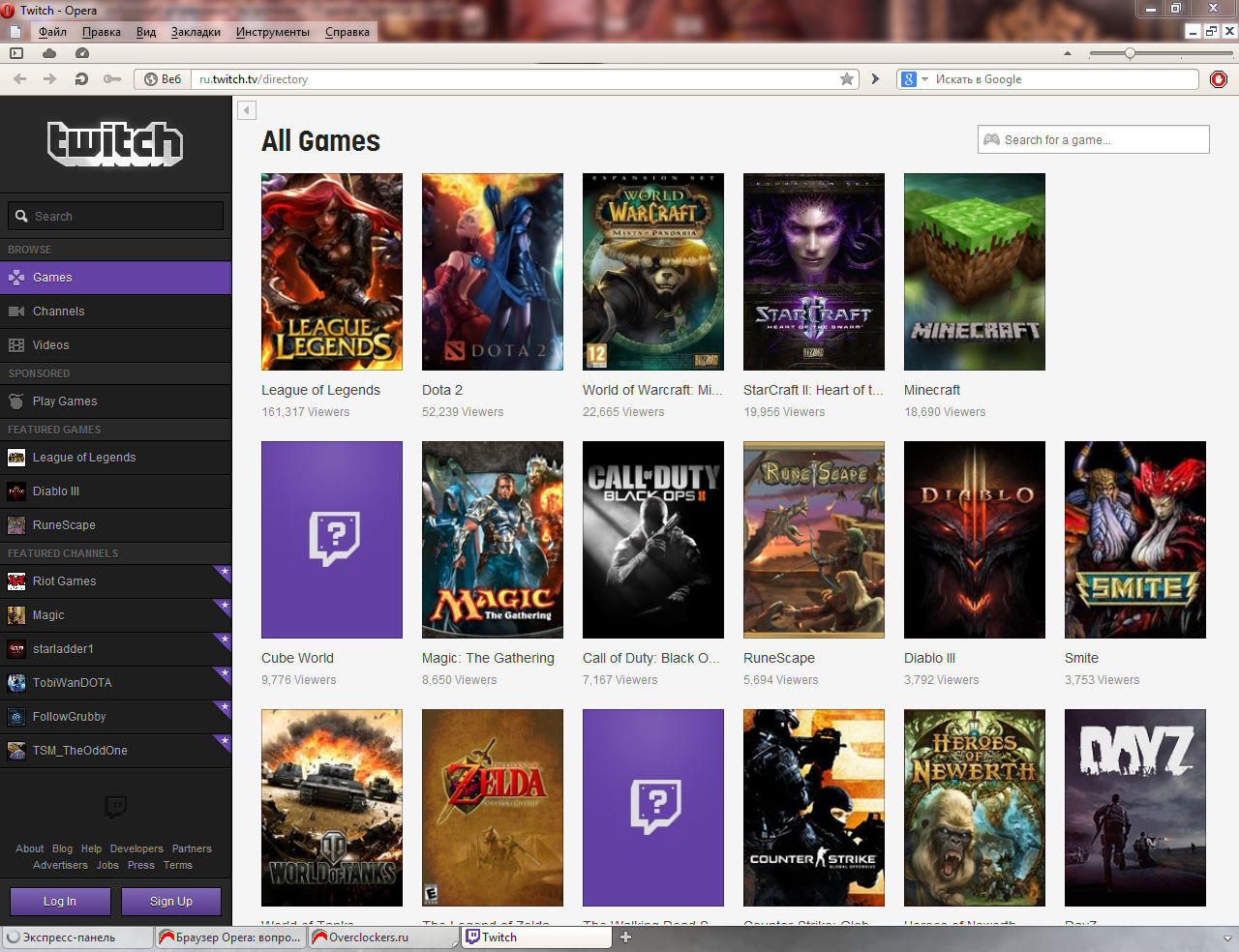The height and width of the screenshot is (952, 1239).
Task: Bookmark the page with the star icon
Action: pyautogui.click(x=847, y=79)
